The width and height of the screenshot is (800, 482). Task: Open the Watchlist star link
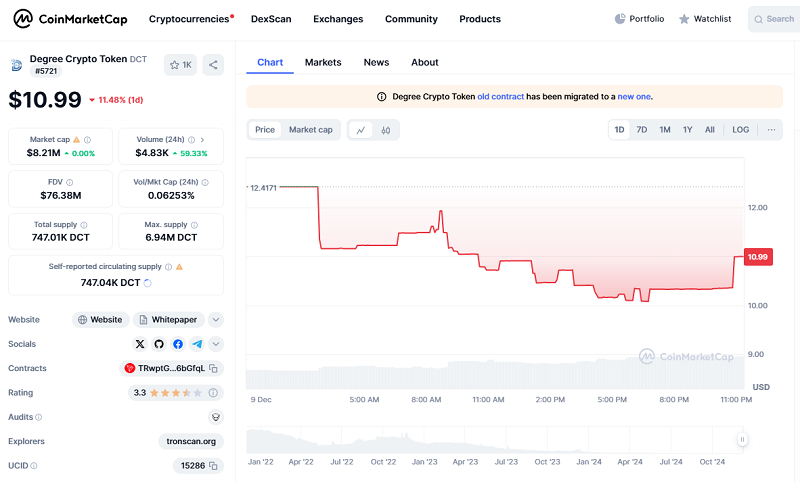pos(705,19)
